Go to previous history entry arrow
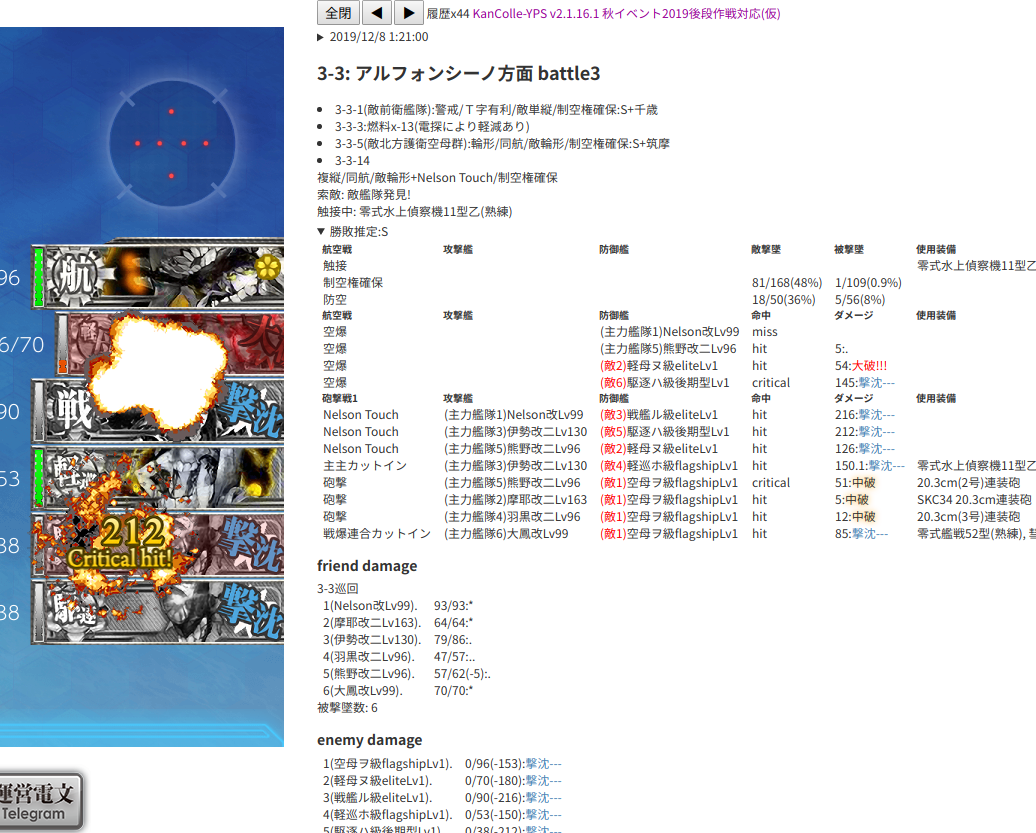 tap(377, 13)
